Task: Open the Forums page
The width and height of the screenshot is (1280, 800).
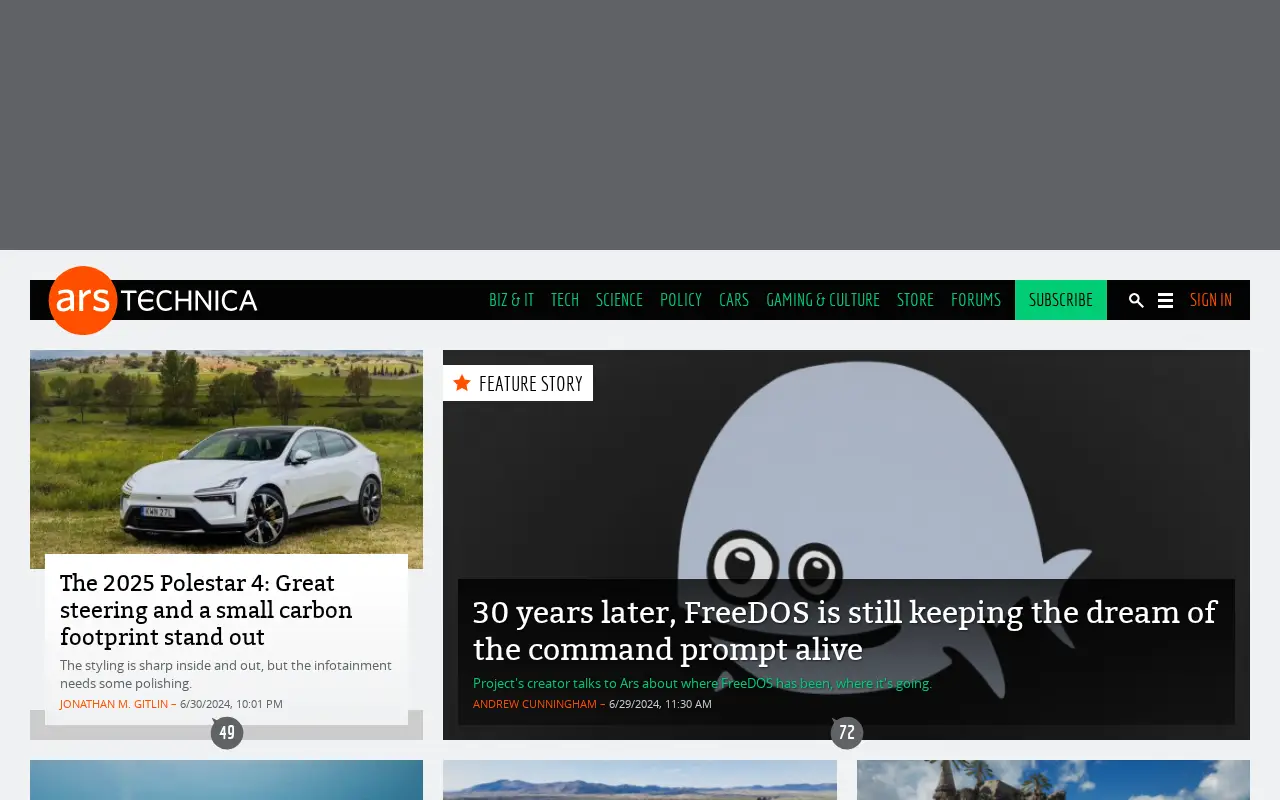Action: pyautogui.click(x=976, y=300)
